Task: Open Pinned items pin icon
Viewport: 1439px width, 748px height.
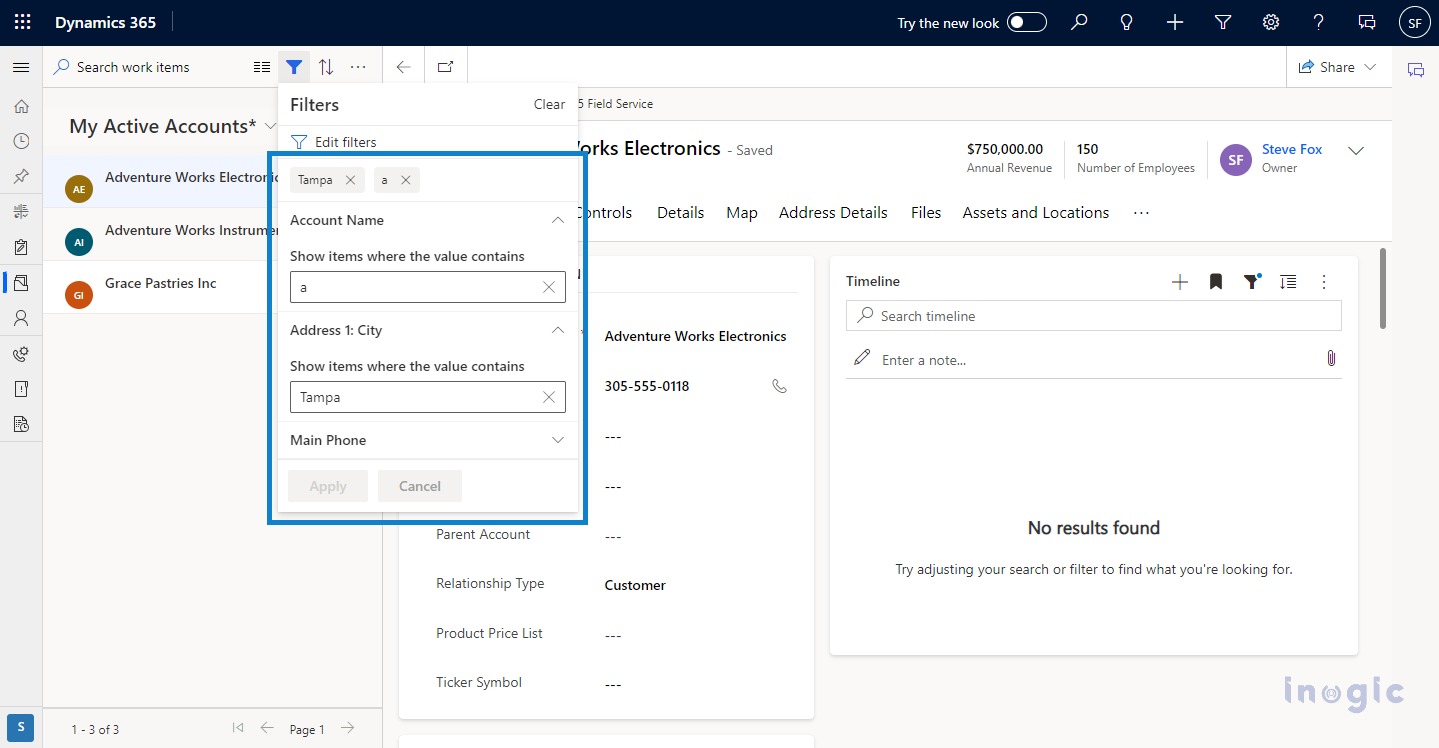Action: [21, 176]
